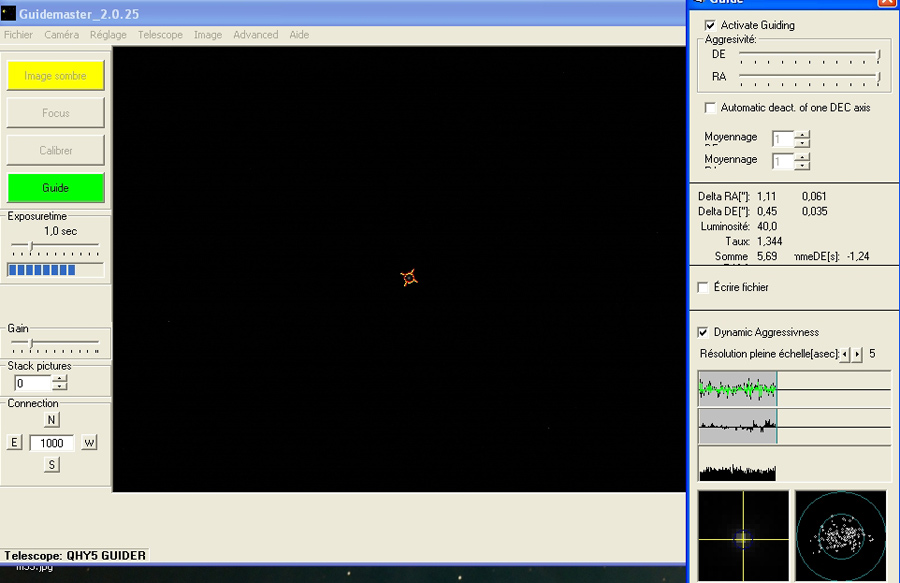Click the Gain slider
This screenshot has height=583, width=900.
pos(55,346)
